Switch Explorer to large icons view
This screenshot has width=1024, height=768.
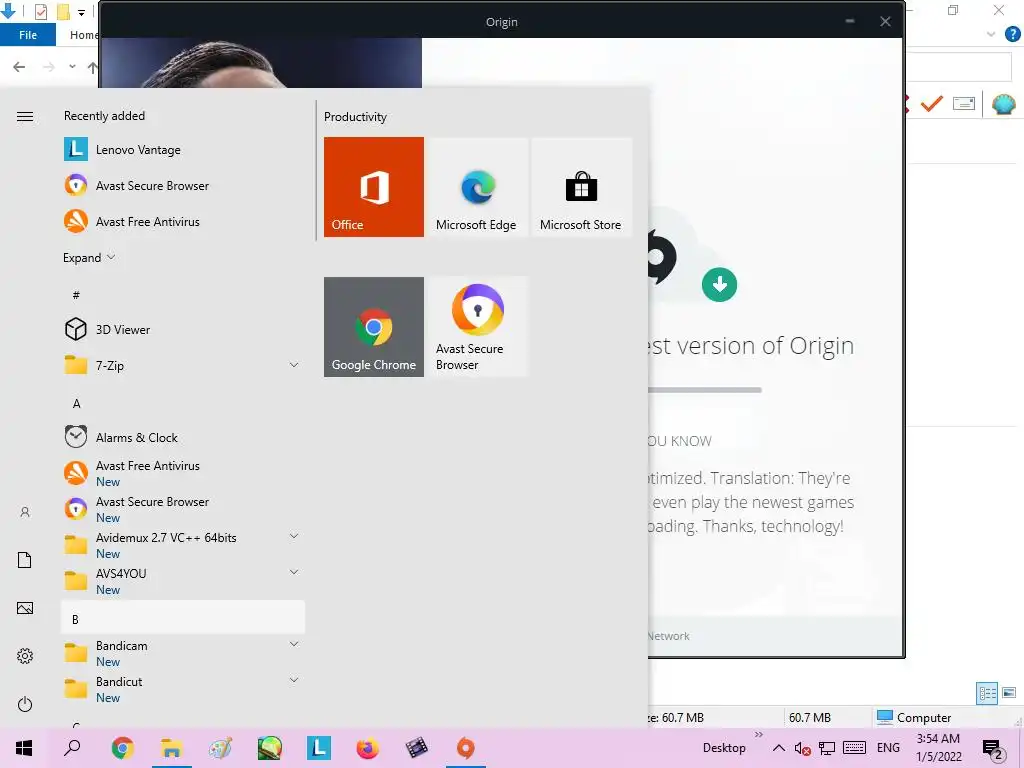pos(1009,693)
